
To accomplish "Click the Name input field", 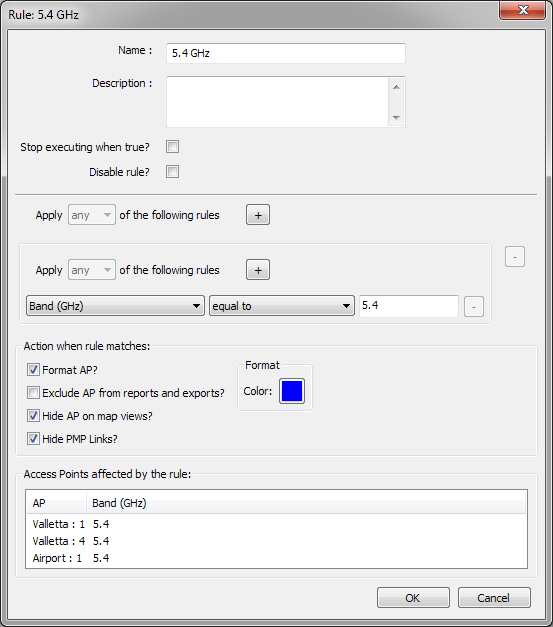I will tap(286, 53).
